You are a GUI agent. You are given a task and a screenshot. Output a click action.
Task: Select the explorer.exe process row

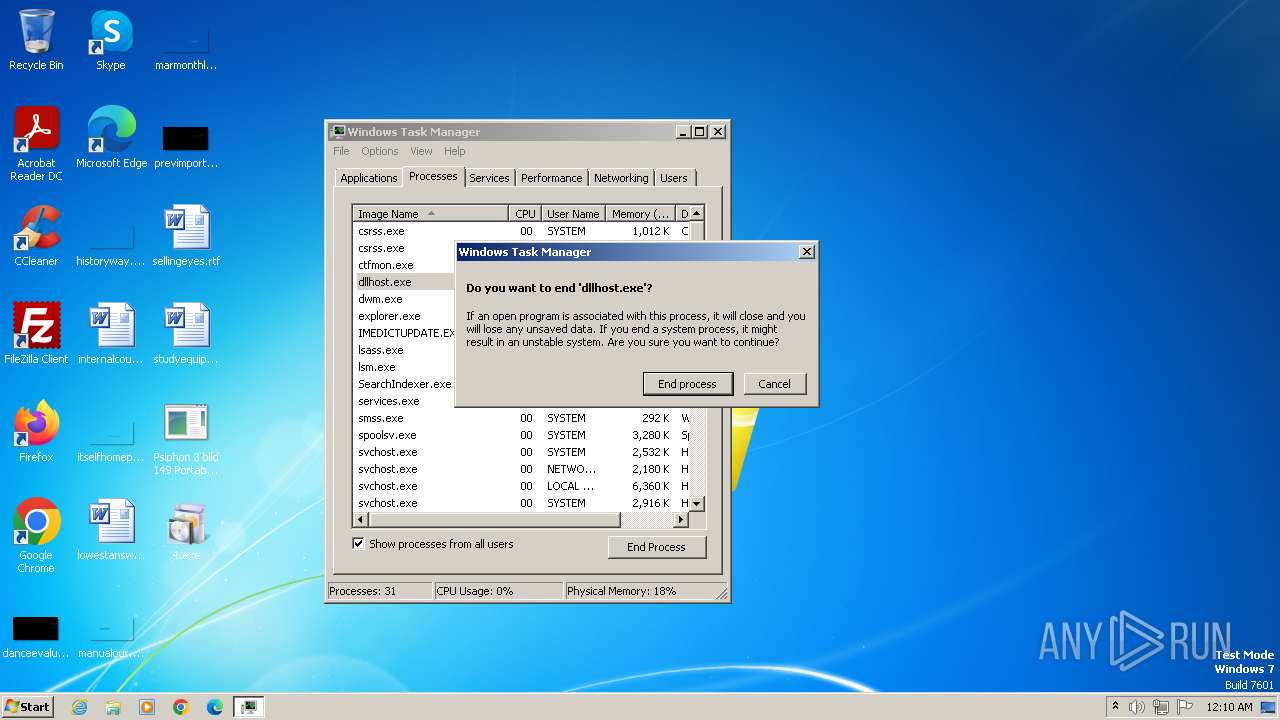[405, 316]
